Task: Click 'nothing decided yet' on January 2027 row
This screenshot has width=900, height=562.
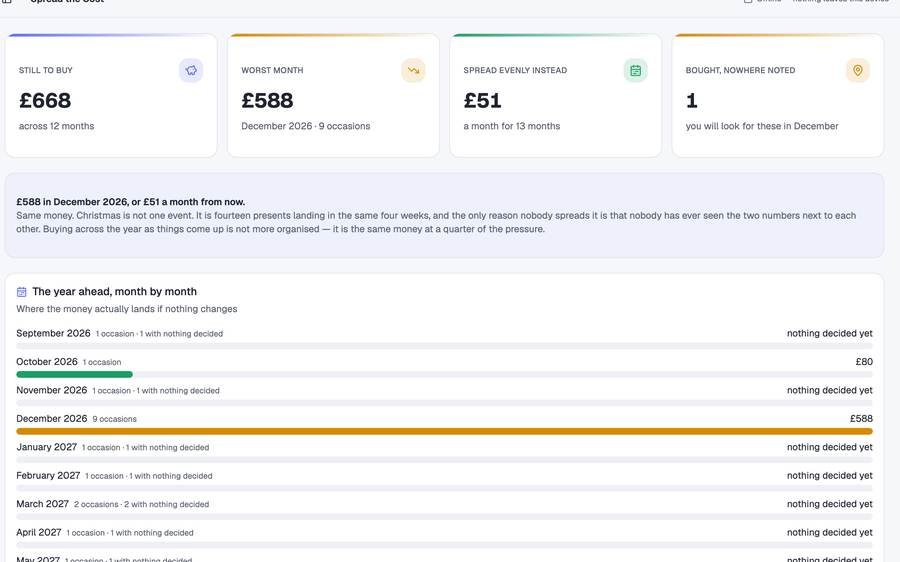Action: (x=829, y=447)
